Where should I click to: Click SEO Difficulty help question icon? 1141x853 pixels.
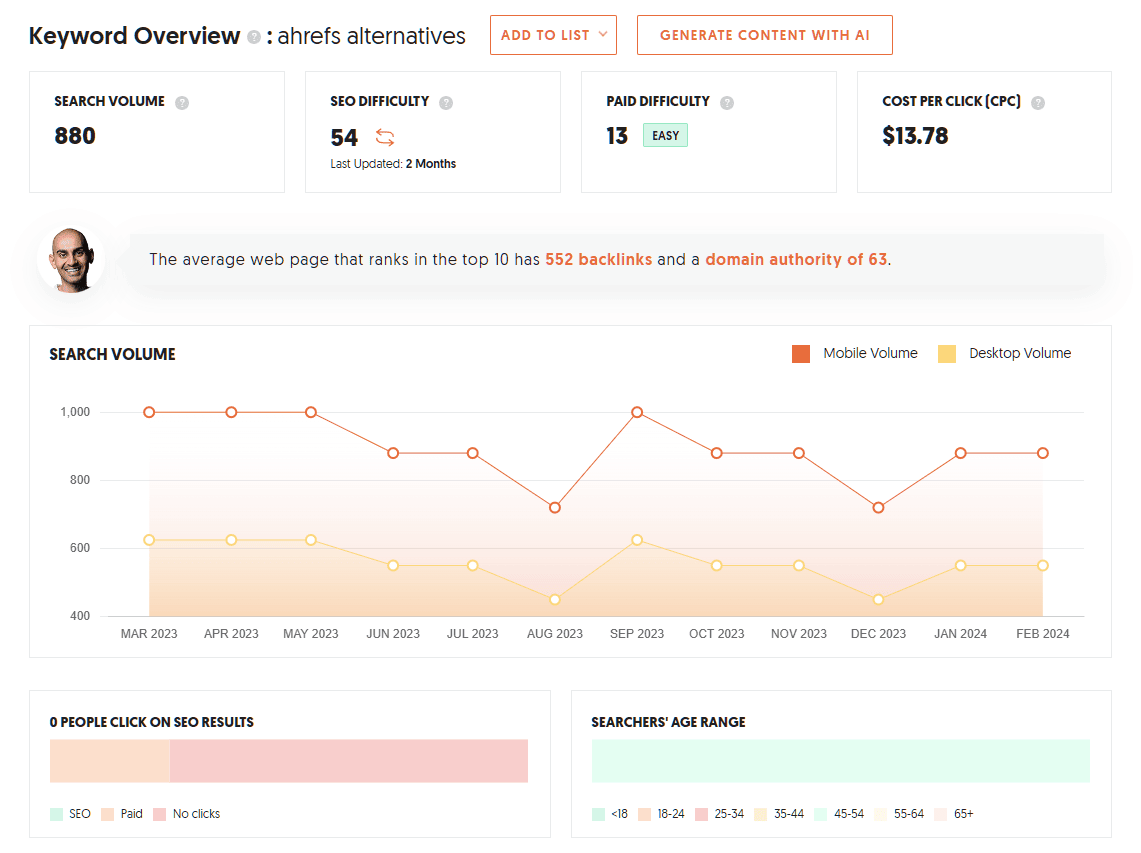coord(446,103)
